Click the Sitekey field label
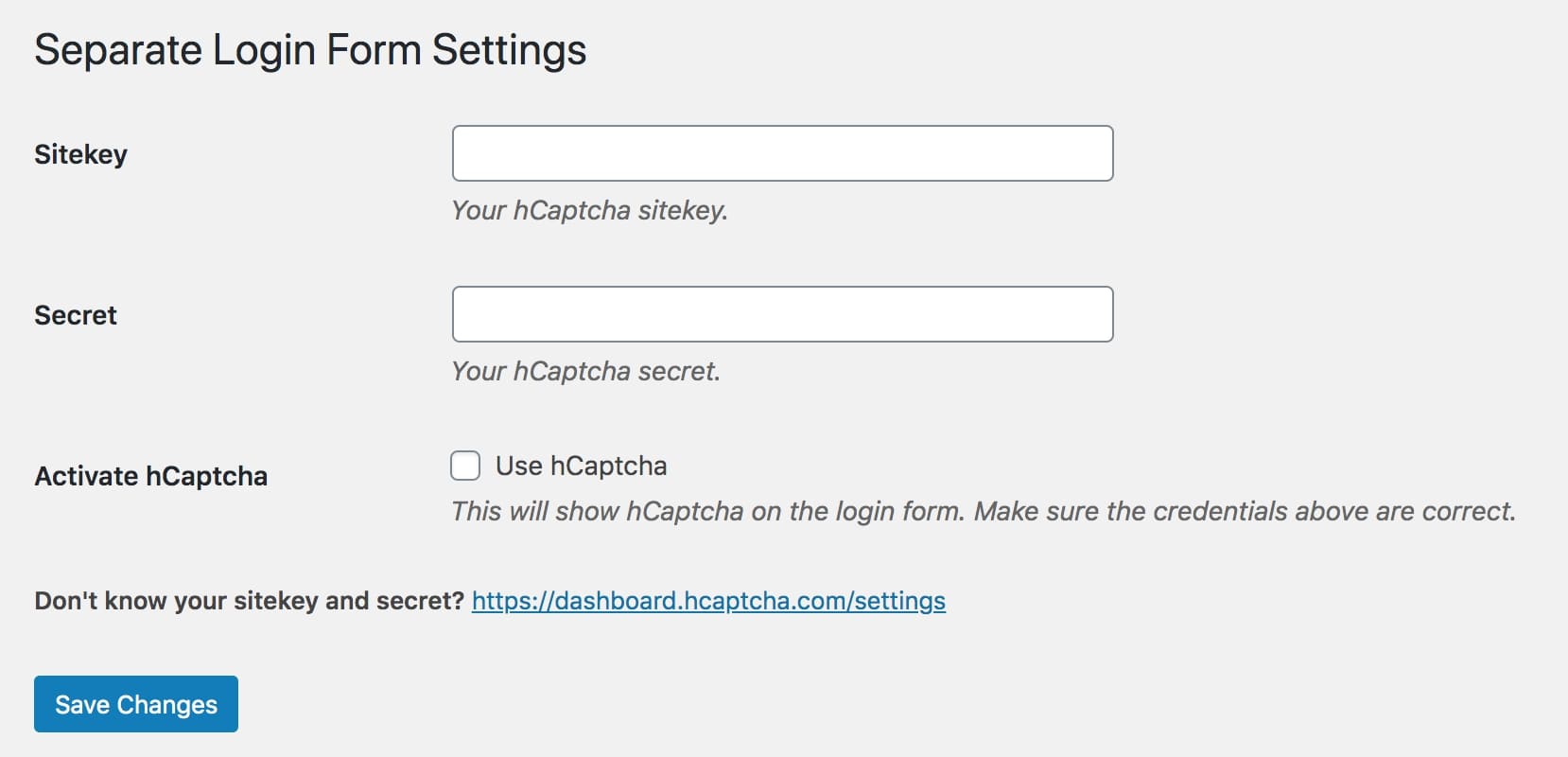The width and height of the screenshot is (1568, 757). (81, 153)
